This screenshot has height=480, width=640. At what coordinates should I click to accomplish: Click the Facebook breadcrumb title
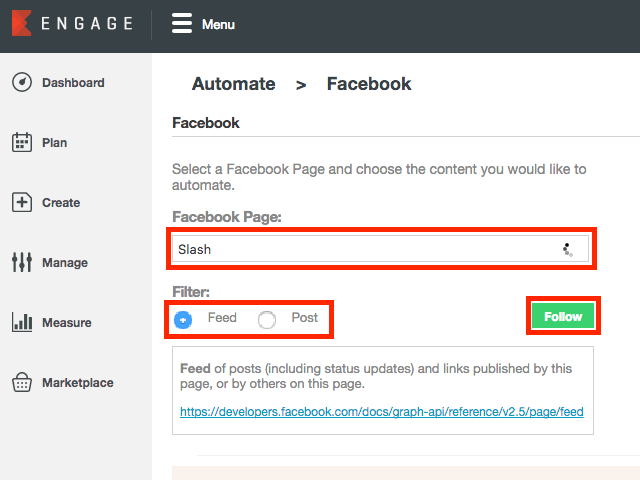click(x=369, y=84)
